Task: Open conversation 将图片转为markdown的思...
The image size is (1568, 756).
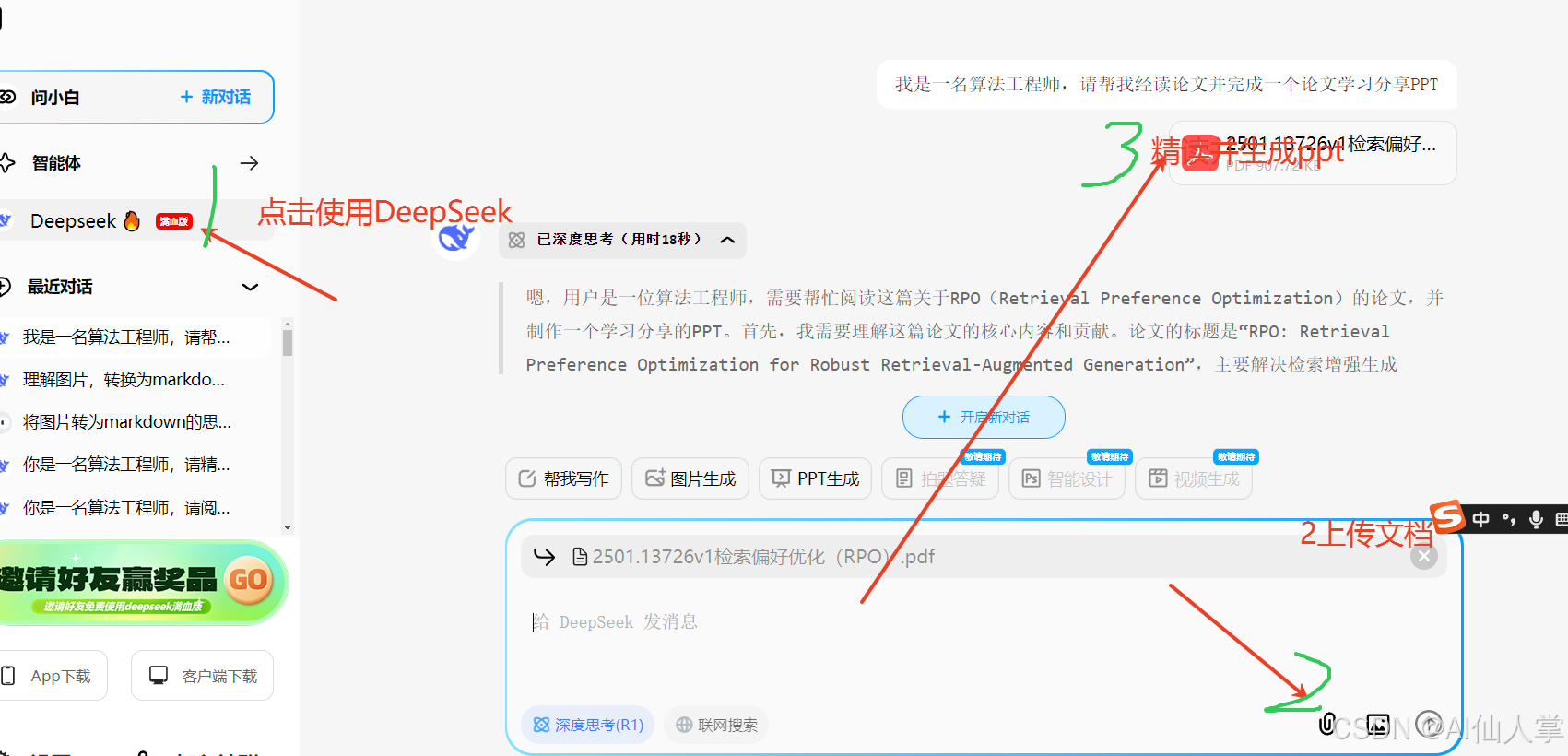Action: [x=127, y=422]
